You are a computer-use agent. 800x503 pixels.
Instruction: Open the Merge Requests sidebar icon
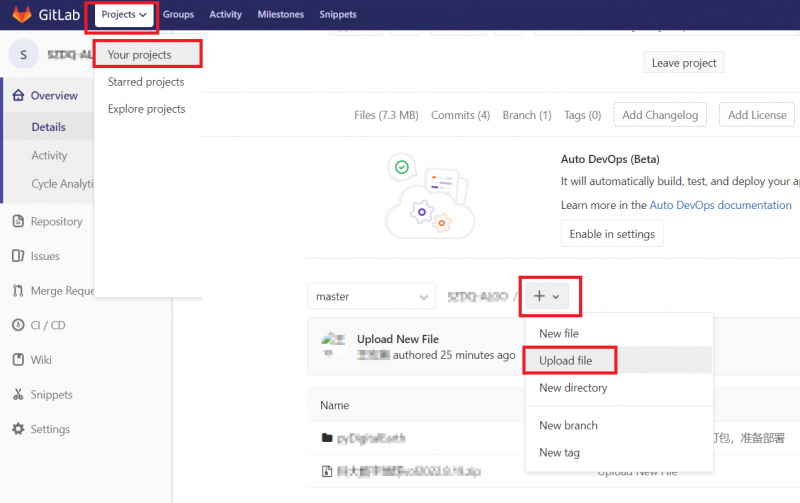[x=18, y=291]
